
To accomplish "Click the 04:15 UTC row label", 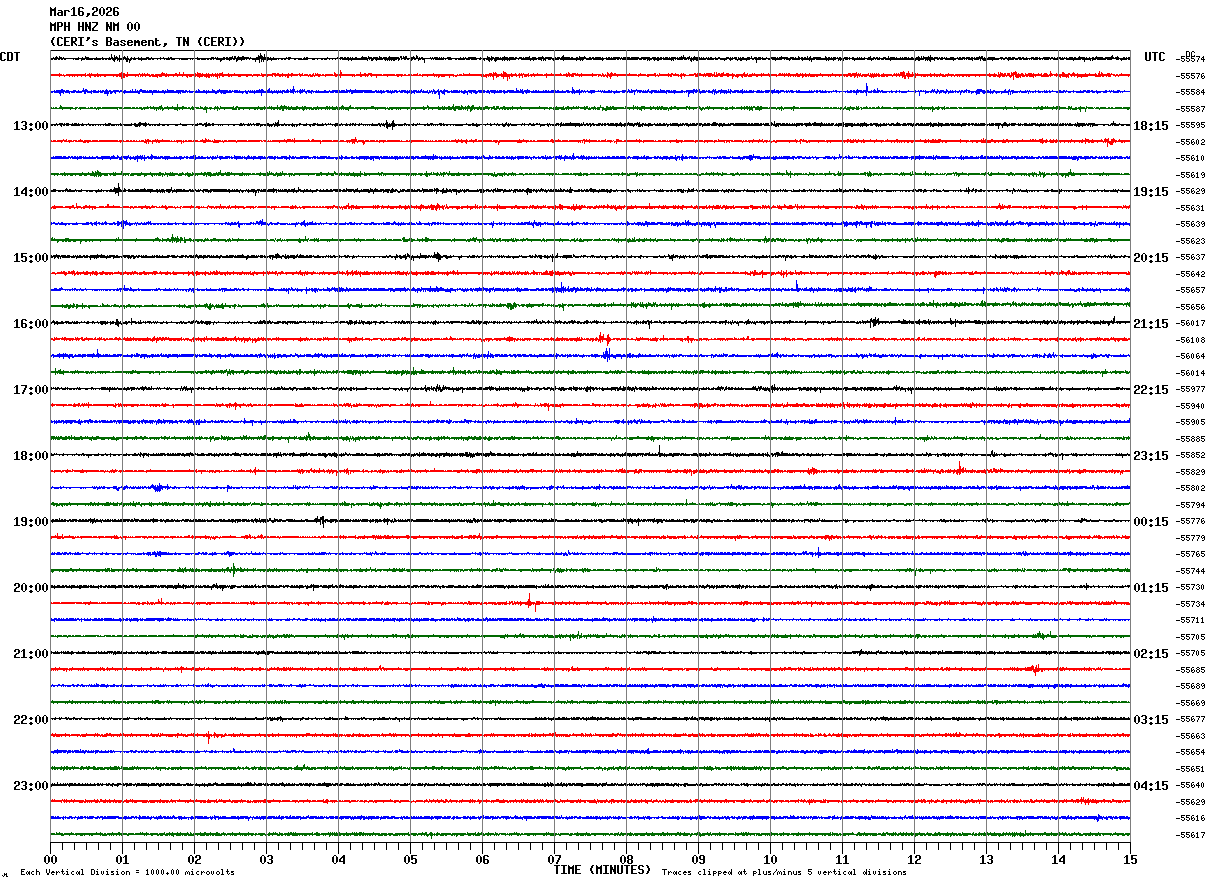I will [x=1151, y=786].
